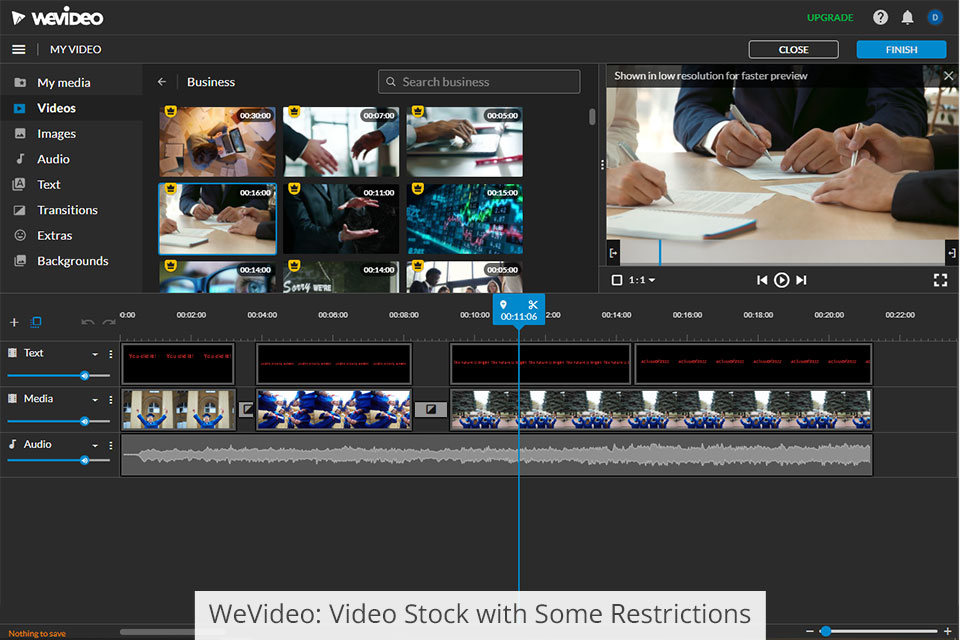Select the audio waveform clip on timeline
960x640 pixels.
click(497, 455)
